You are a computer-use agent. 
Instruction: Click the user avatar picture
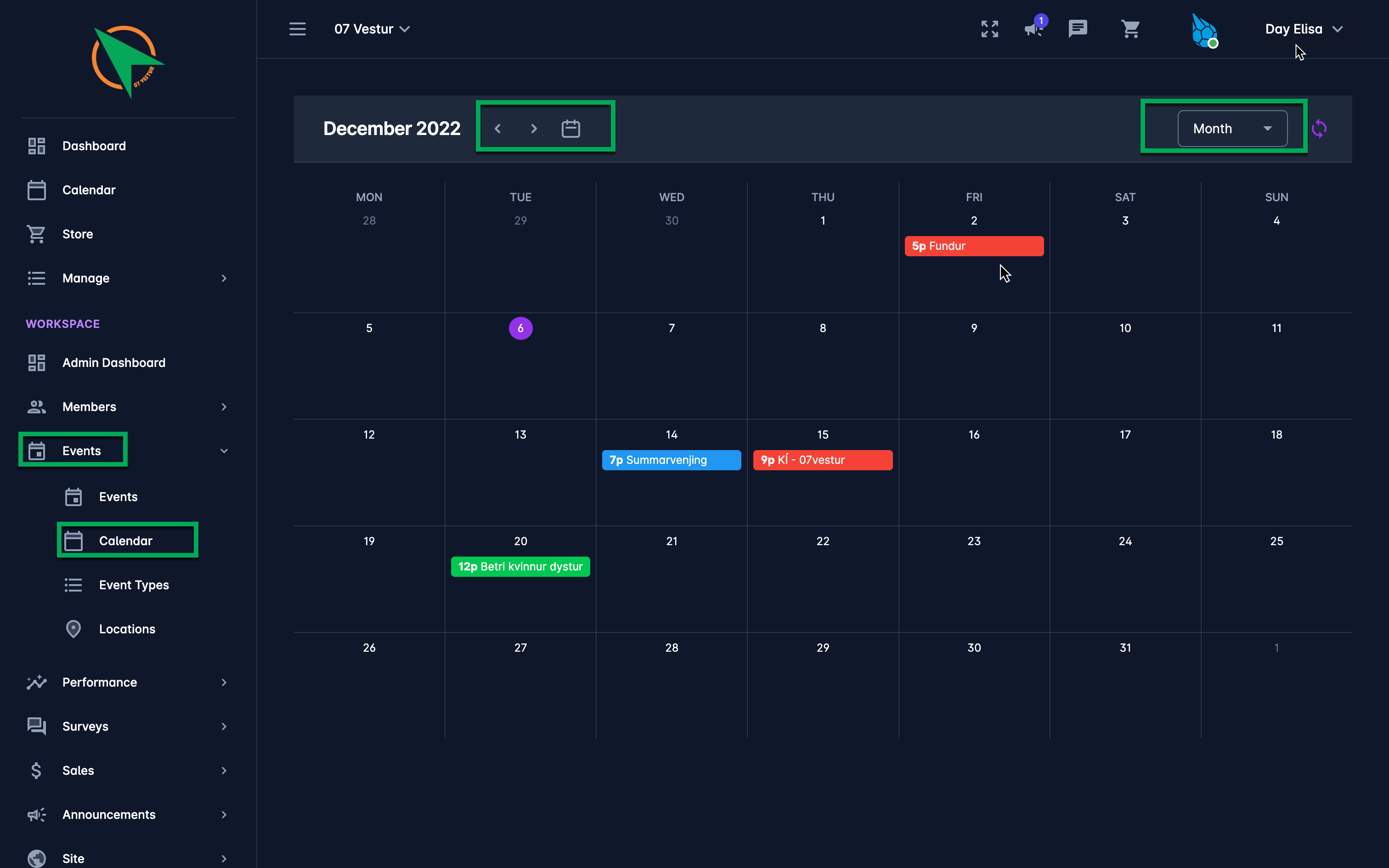pyautogui.click(x=1204, y=30)
